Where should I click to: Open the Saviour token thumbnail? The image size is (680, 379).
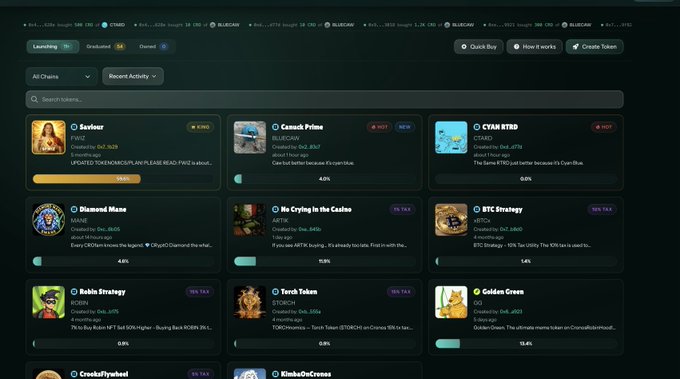tap(49, 137)
